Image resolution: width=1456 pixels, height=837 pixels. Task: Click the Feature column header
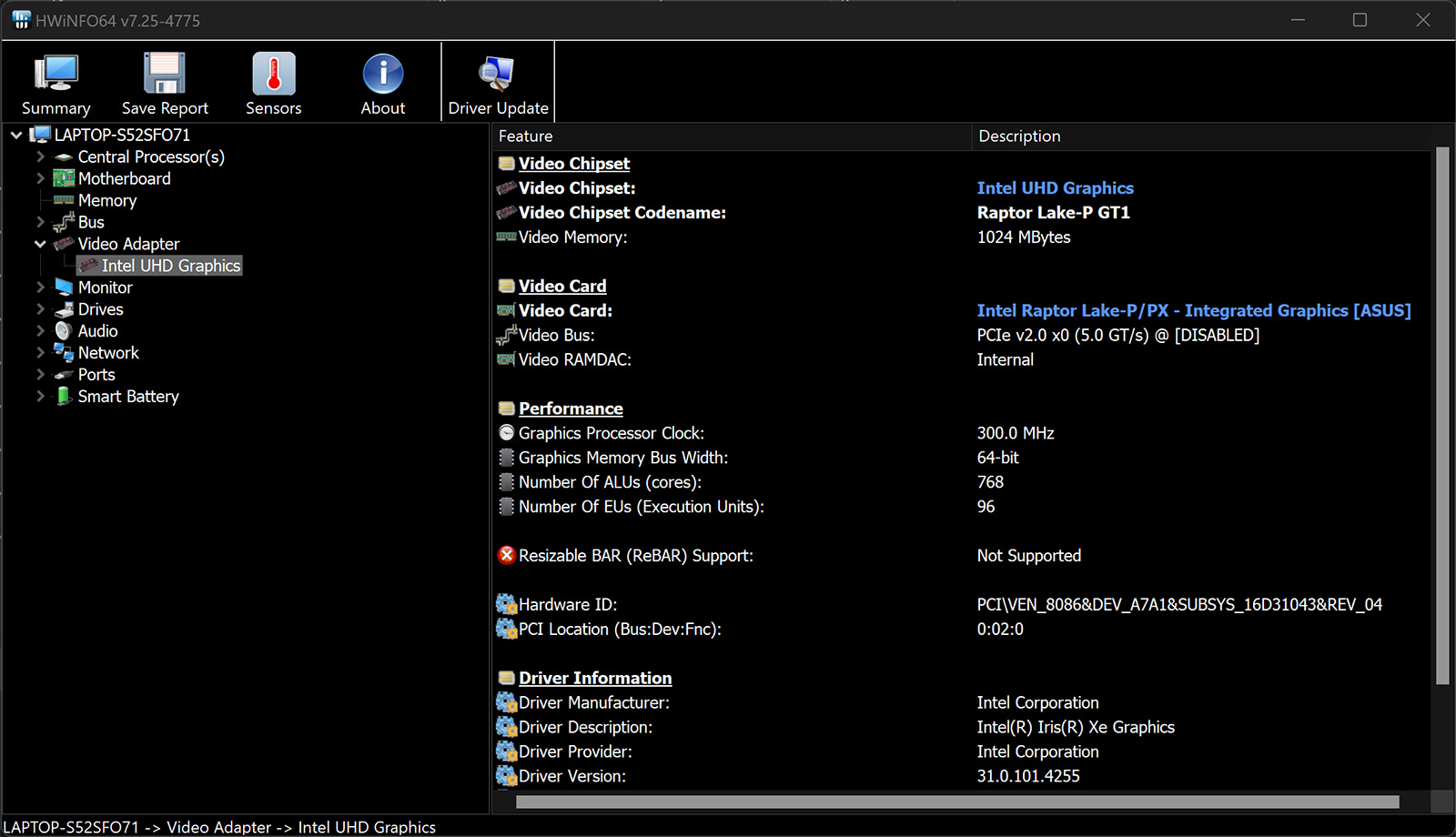(x=732, y=136)
